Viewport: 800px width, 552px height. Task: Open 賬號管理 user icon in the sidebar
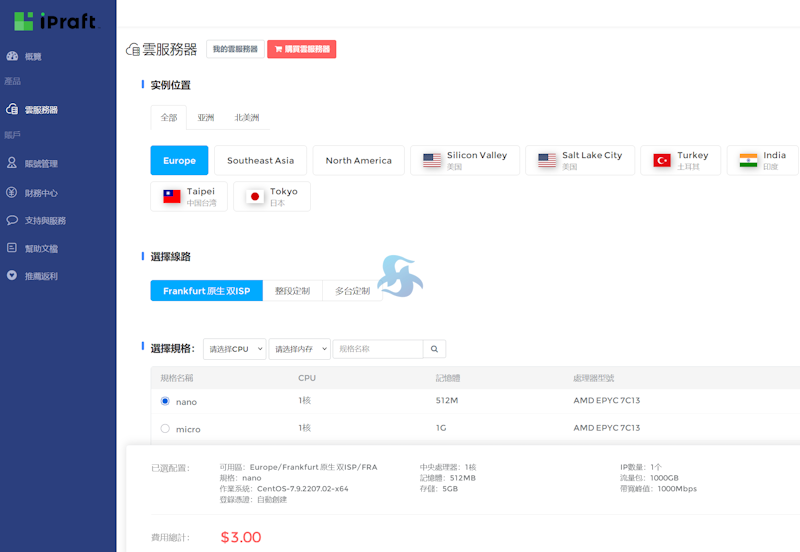point(12,163)
